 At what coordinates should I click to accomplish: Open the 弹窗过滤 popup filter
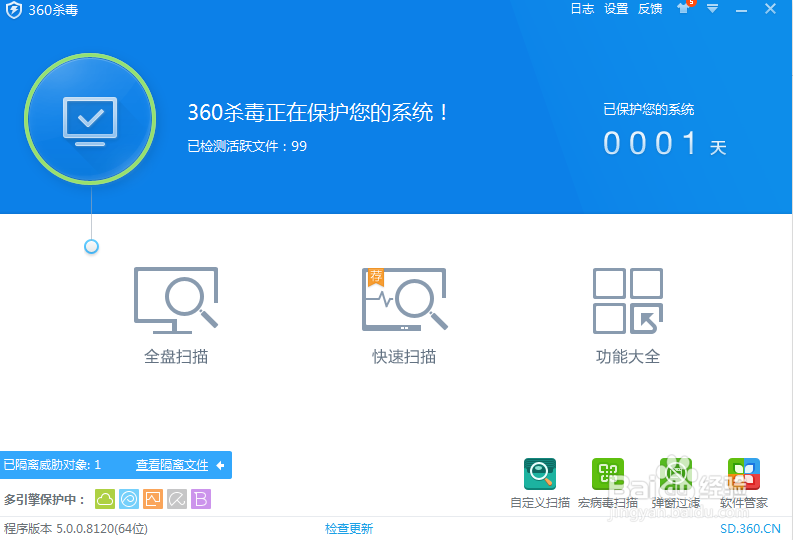676,483
